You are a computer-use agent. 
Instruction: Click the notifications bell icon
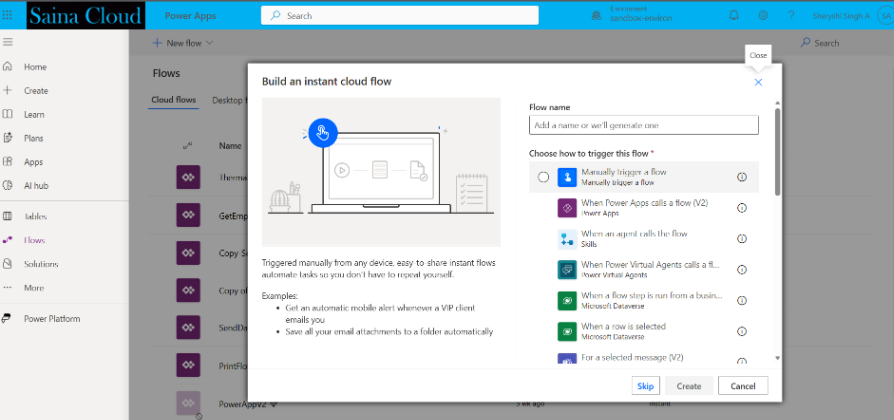pos(734,15)
